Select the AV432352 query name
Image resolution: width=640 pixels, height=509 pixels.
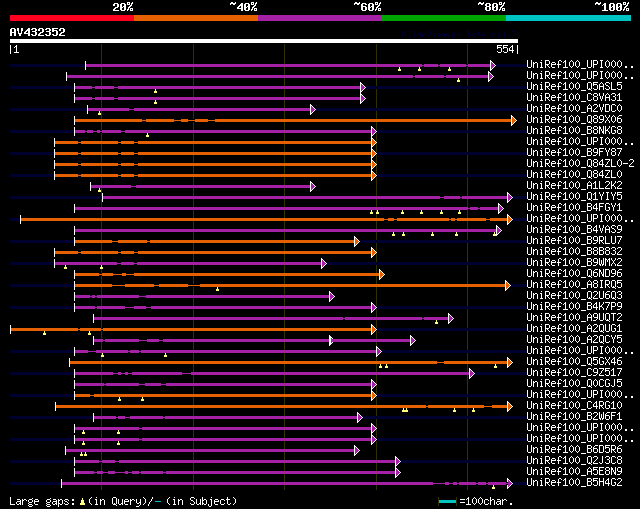point(38,32)
